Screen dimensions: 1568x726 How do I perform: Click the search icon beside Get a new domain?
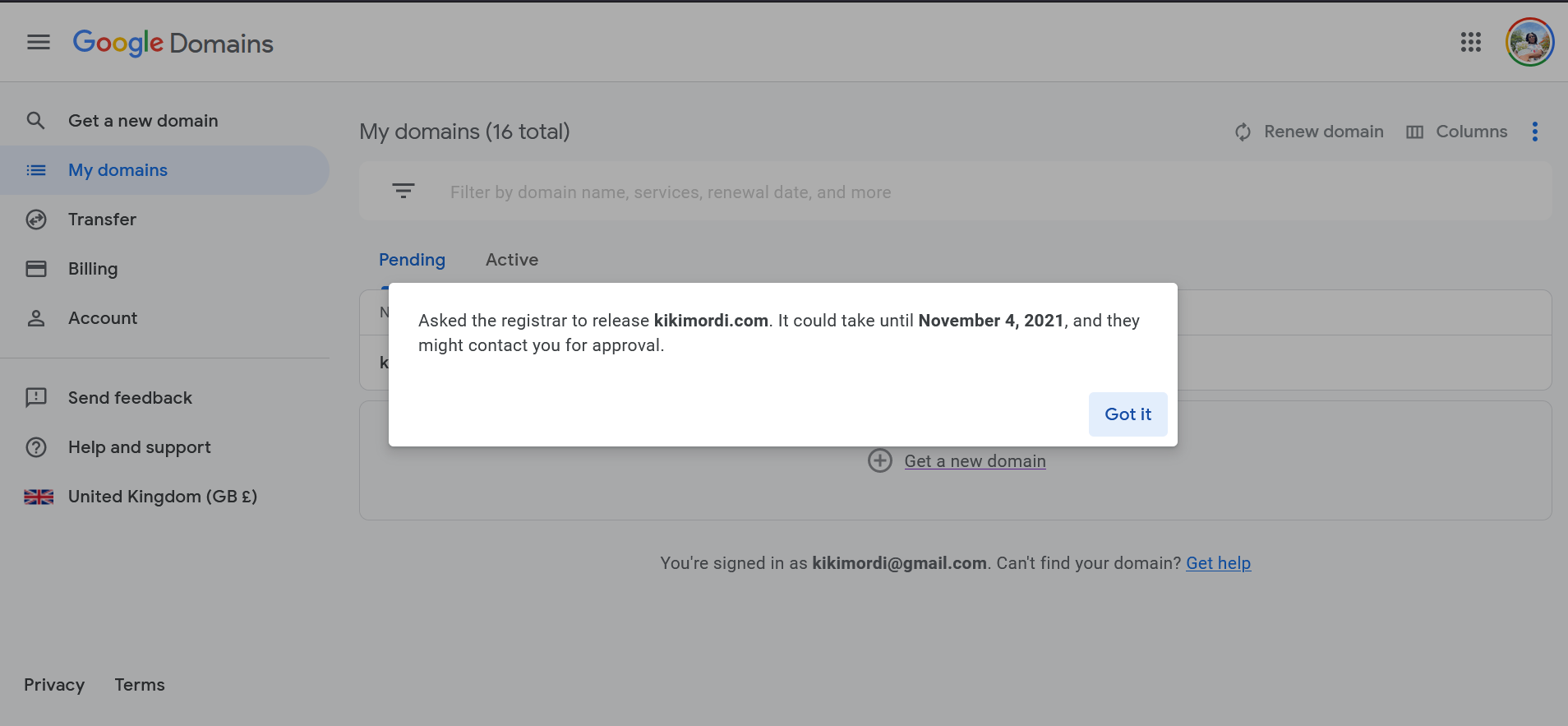[35, 121]
